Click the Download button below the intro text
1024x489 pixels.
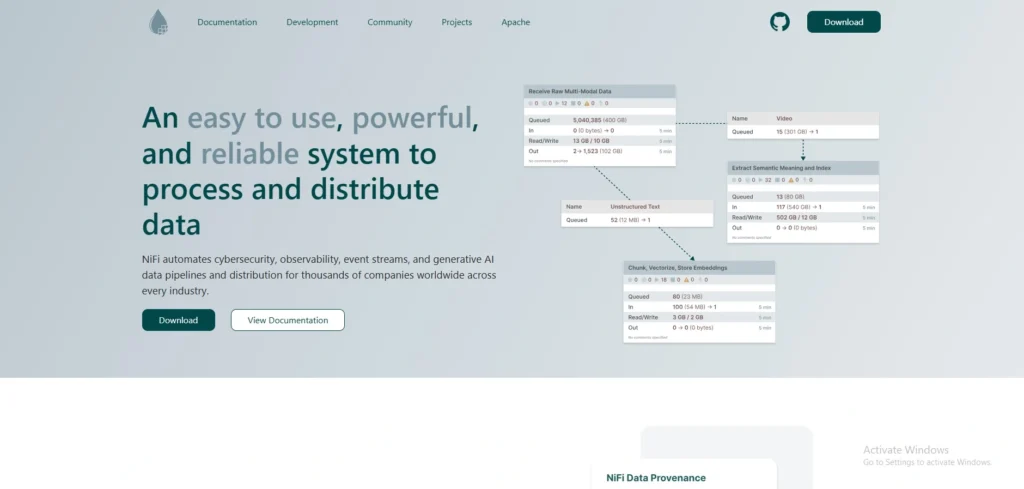tap(178, 320)
